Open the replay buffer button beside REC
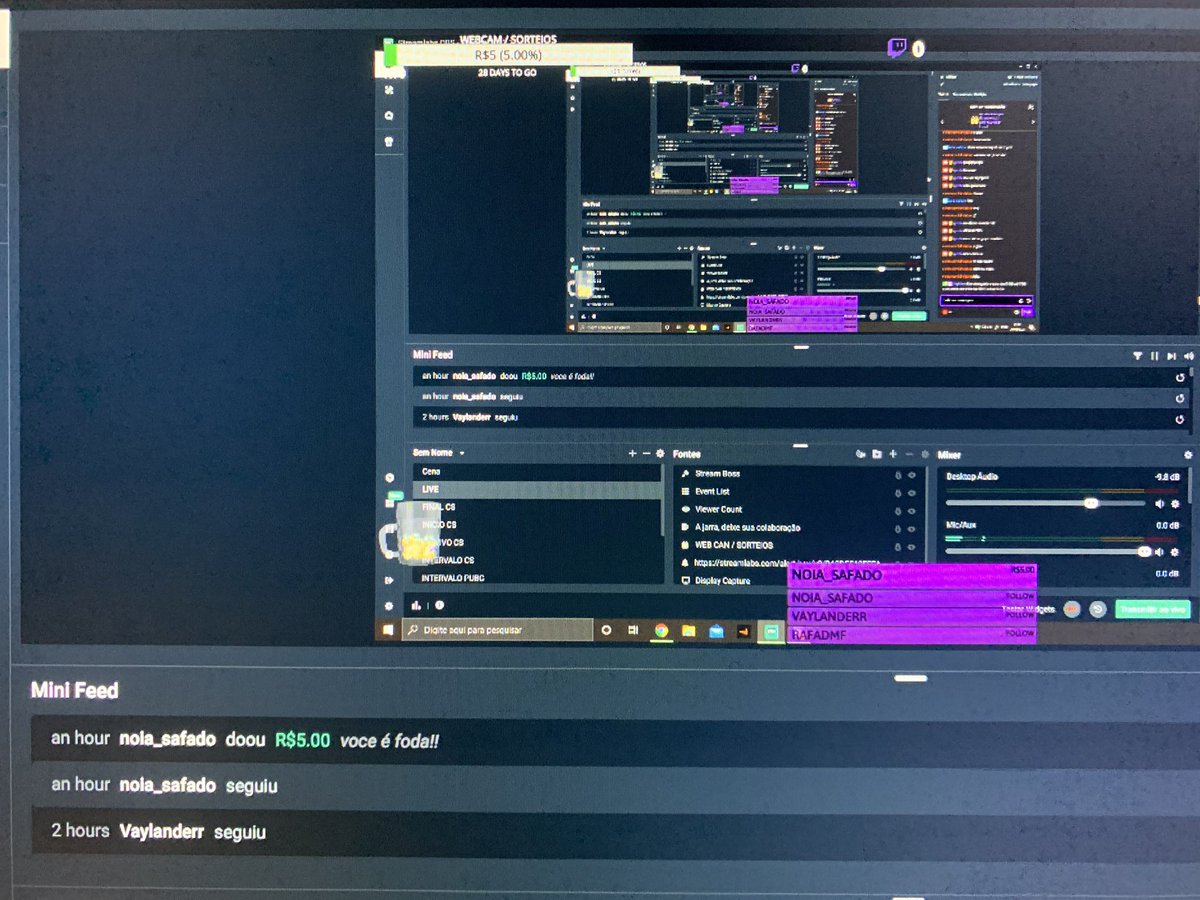 coord(1097,609)
